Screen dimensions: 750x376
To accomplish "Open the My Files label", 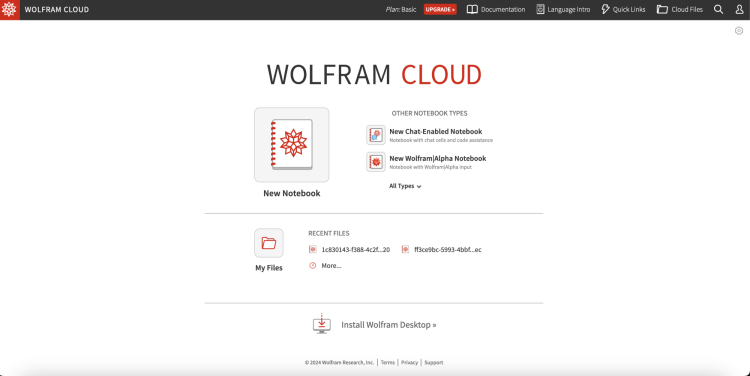I will (269, 268).
